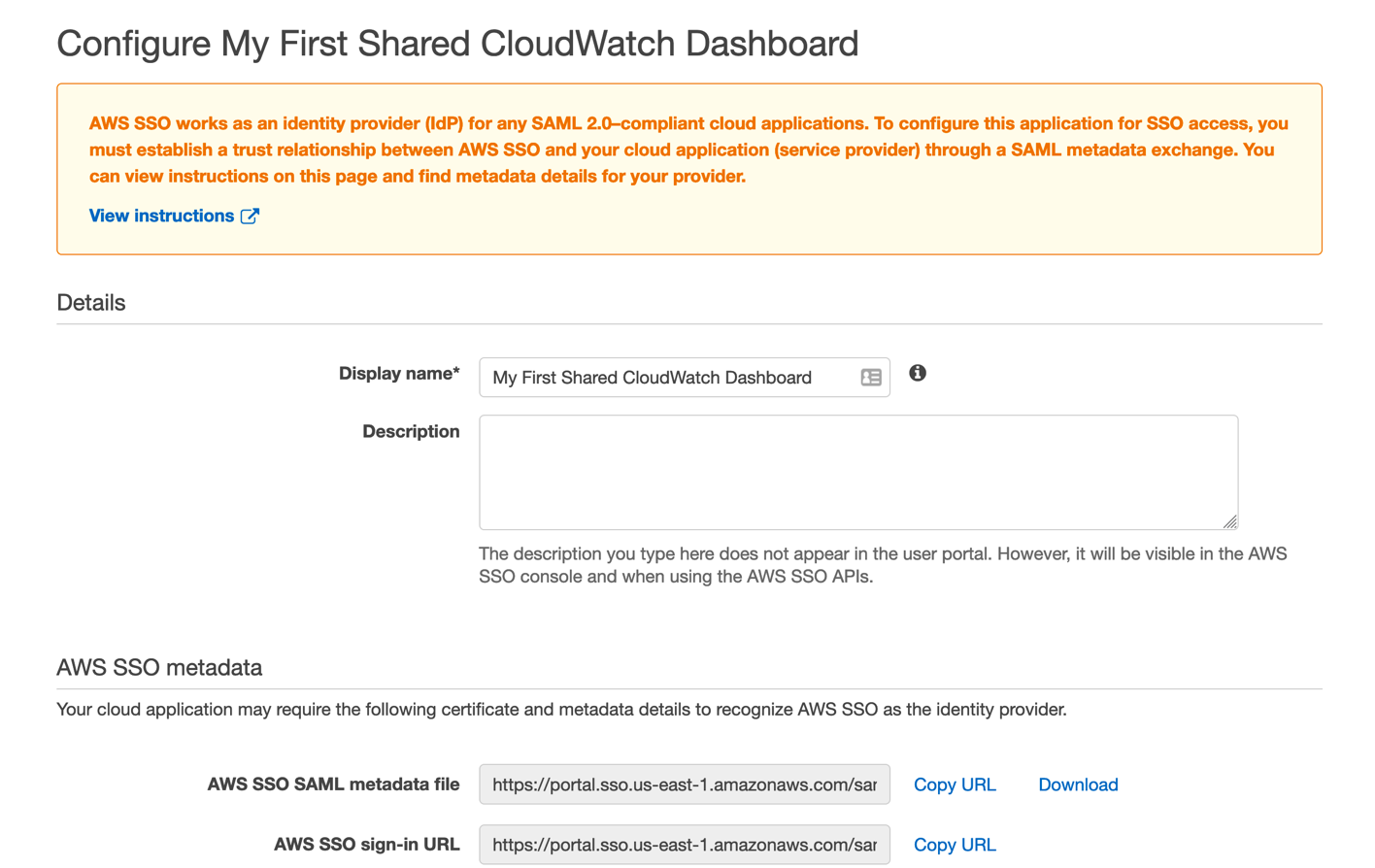Open the View instructions page

click(159, 216)
